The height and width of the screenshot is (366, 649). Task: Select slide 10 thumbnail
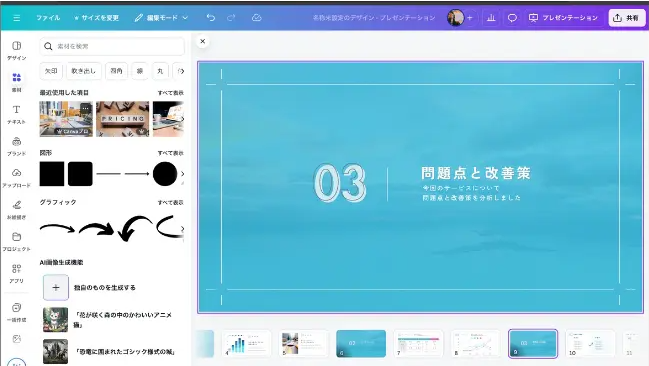tap(590, 344)
